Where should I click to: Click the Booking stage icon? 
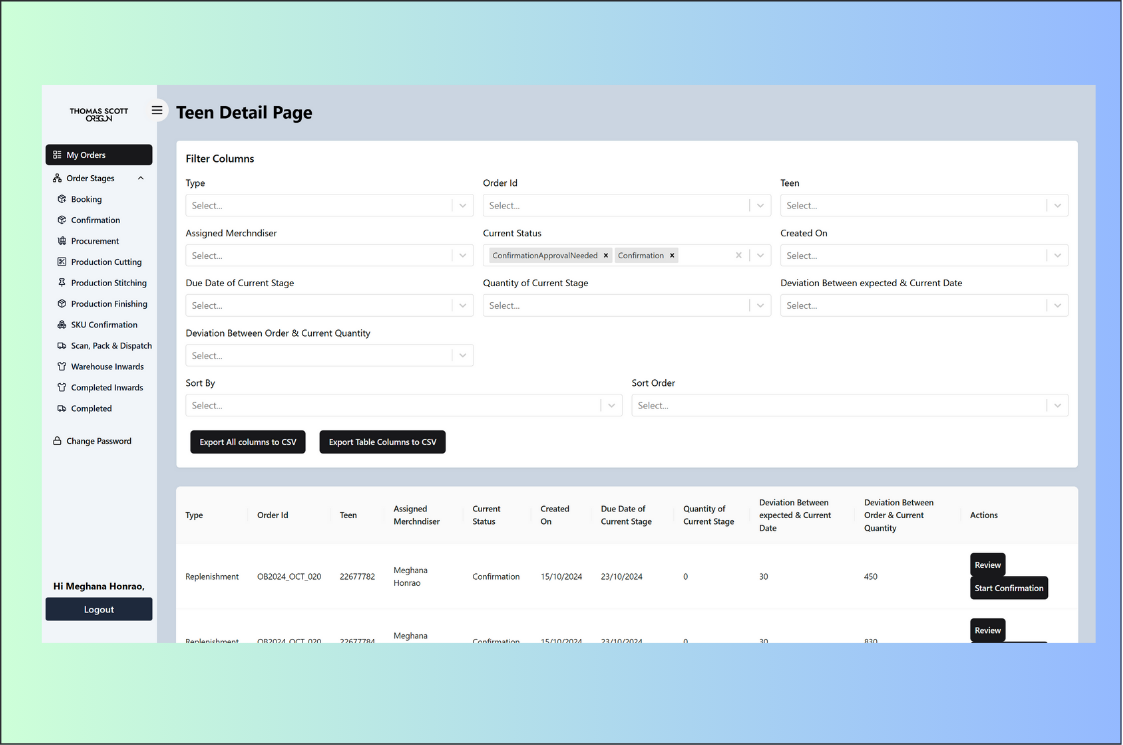click(62, 199)
